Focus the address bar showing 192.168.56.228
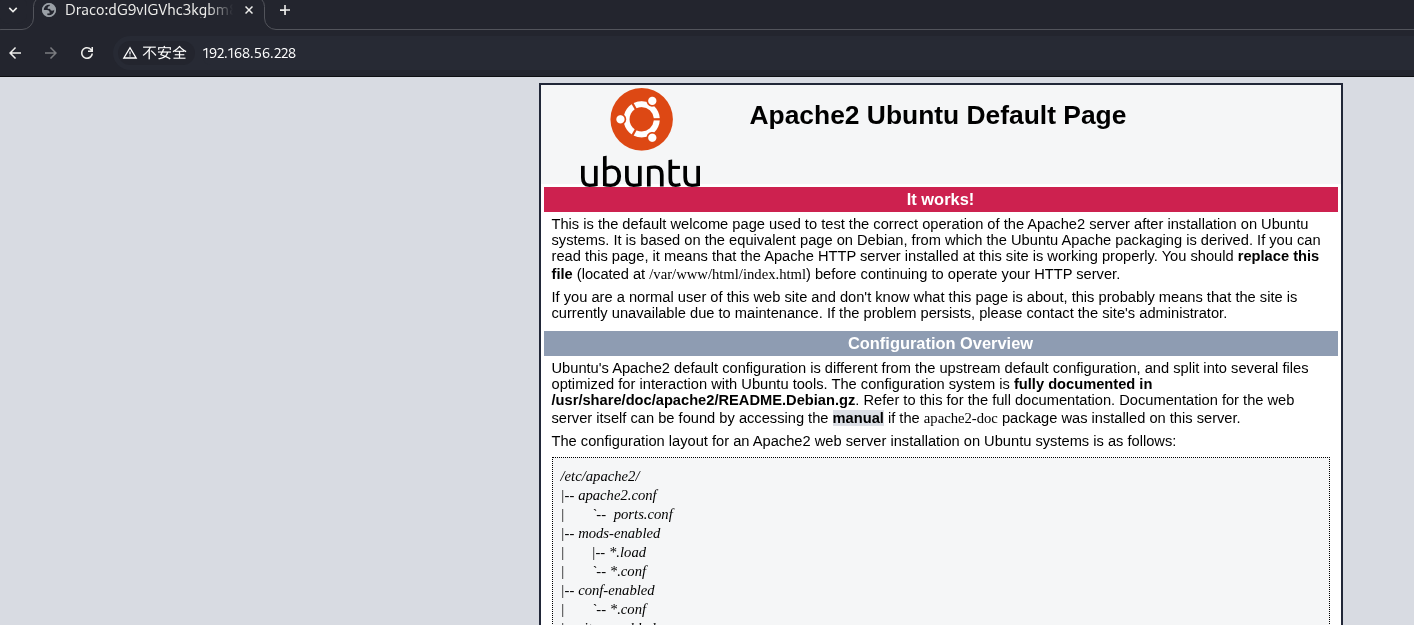Screen dimensions: 1414x625 coord(249,53)
